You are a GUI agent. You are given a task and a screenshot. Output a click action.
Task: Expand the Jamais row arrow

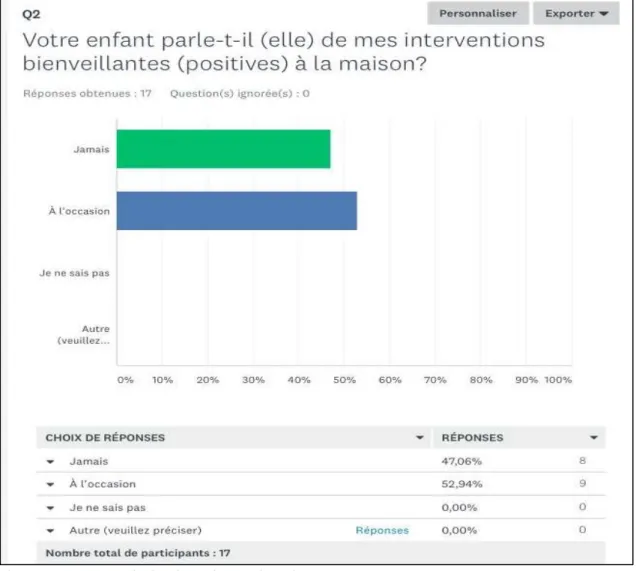pyautogui.click(x=50, y=462)
